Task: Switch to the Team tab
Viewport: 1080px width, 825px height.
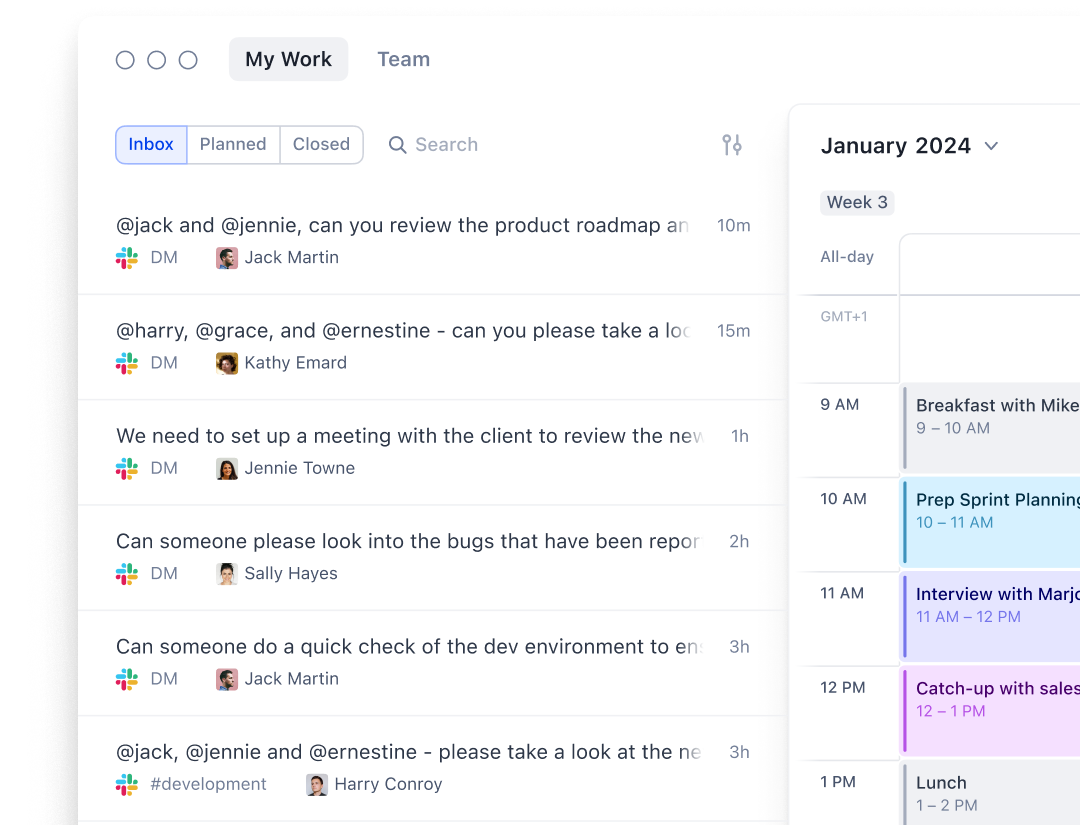Action: coord(404,59)
